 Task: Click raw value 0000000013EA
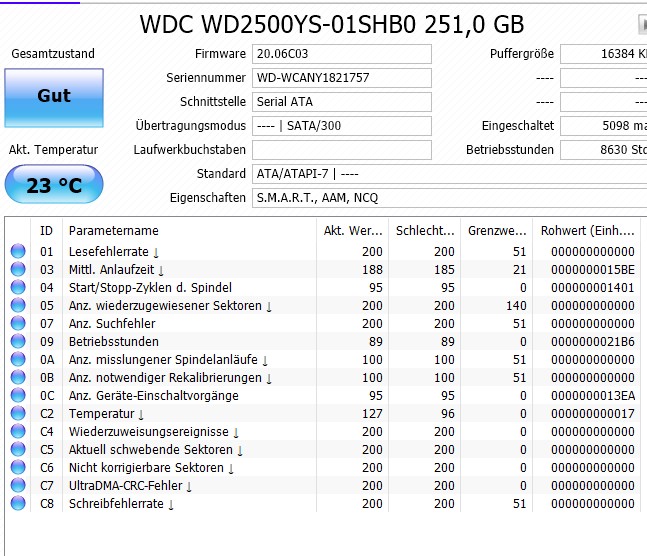tap(593, 395)
